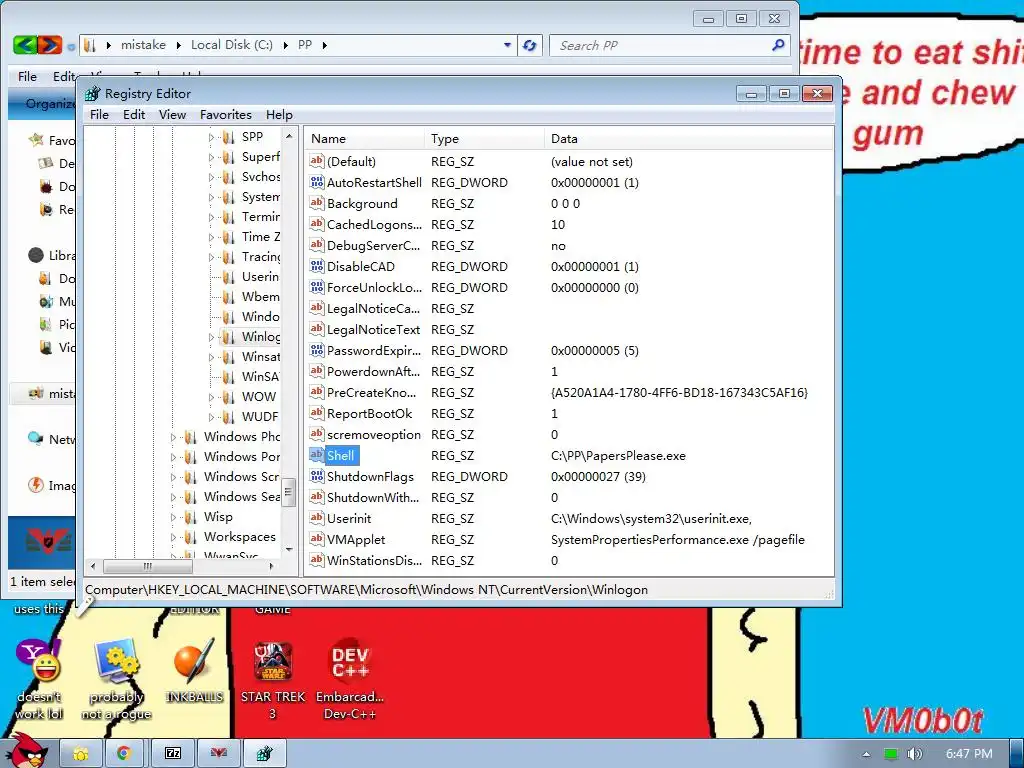Expand the Tracing registry key

pos(211,257)
